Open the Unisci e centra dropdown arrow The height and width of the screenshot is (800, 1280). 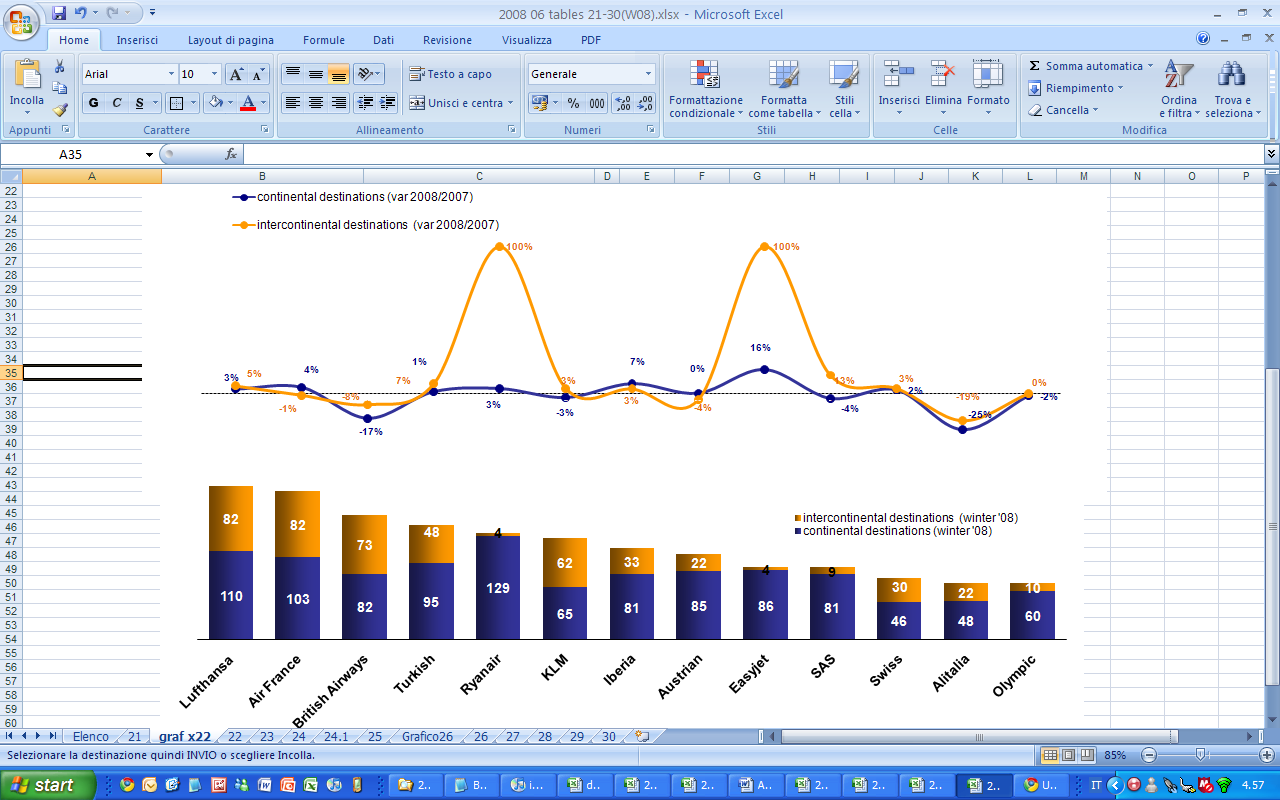pyautogui.click(x=510, y=103)
